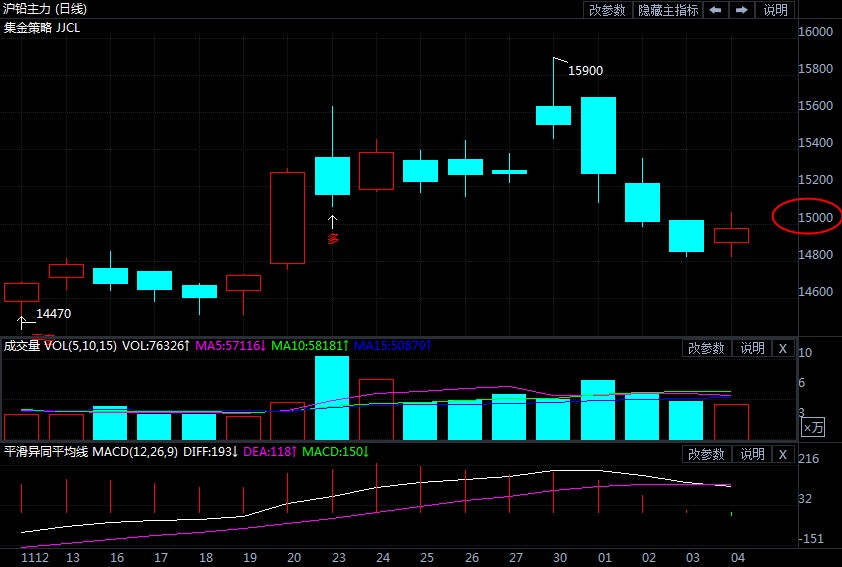Click the MA15:50879 value

pos(393,345)
